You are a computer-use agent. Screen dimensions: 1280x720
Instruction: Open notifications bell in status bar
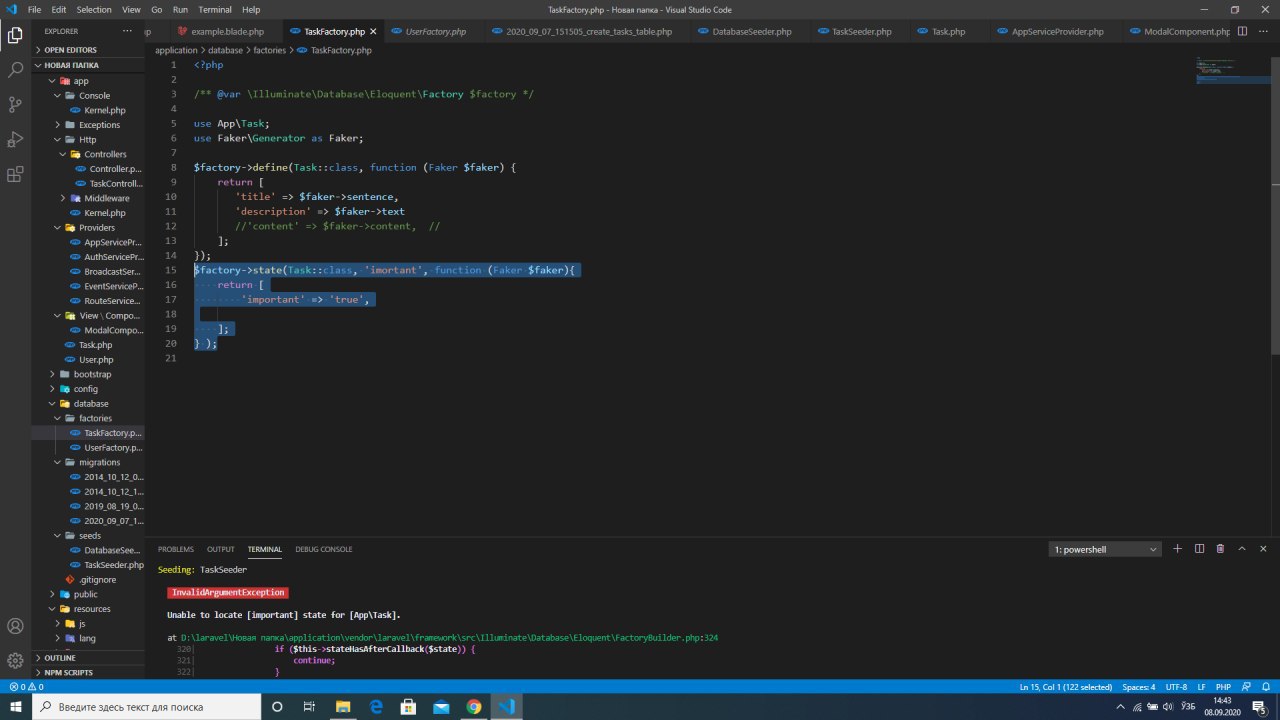[1266, 687]
